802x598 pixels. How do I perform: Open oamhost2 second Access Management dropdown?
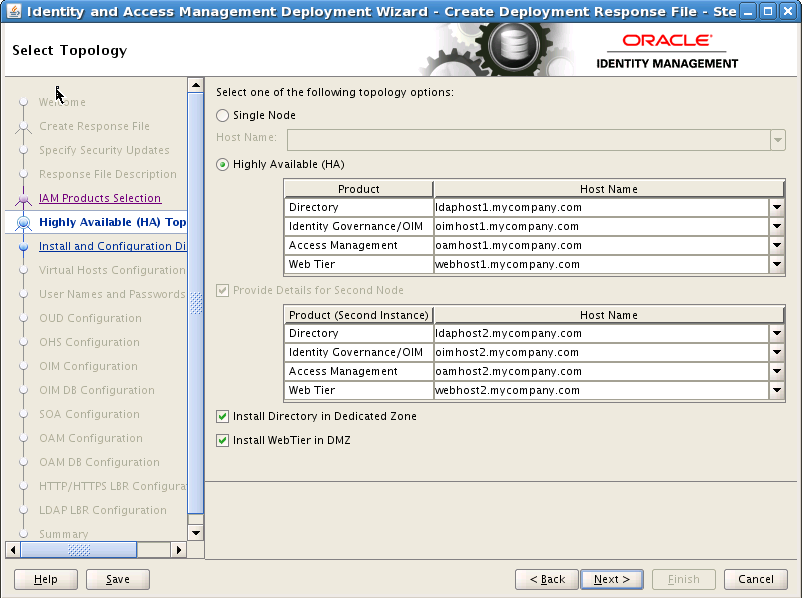pos(776,371)
